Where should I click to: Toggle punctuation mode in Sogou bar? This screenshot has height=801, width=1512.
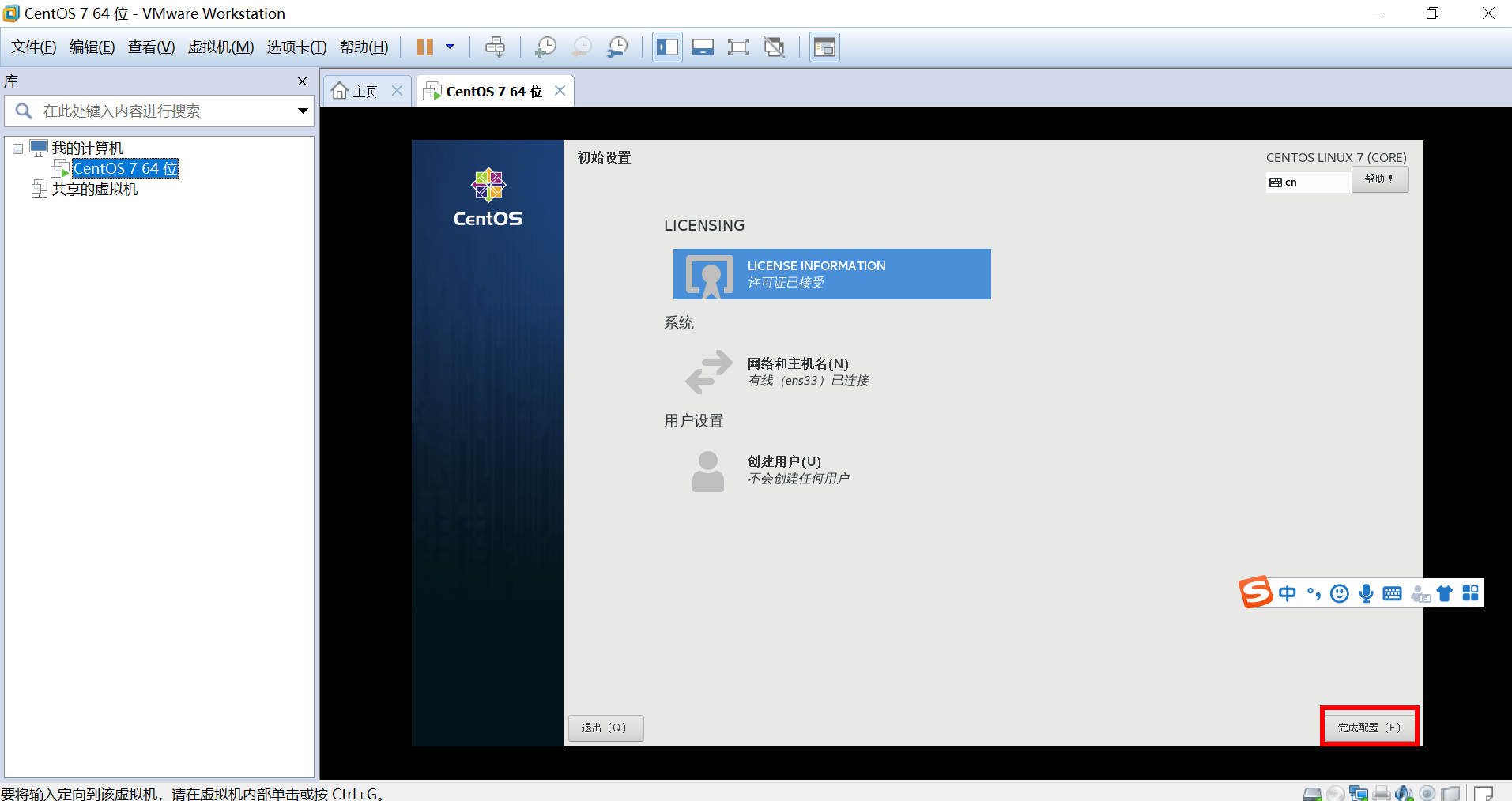pos(1314,593)
